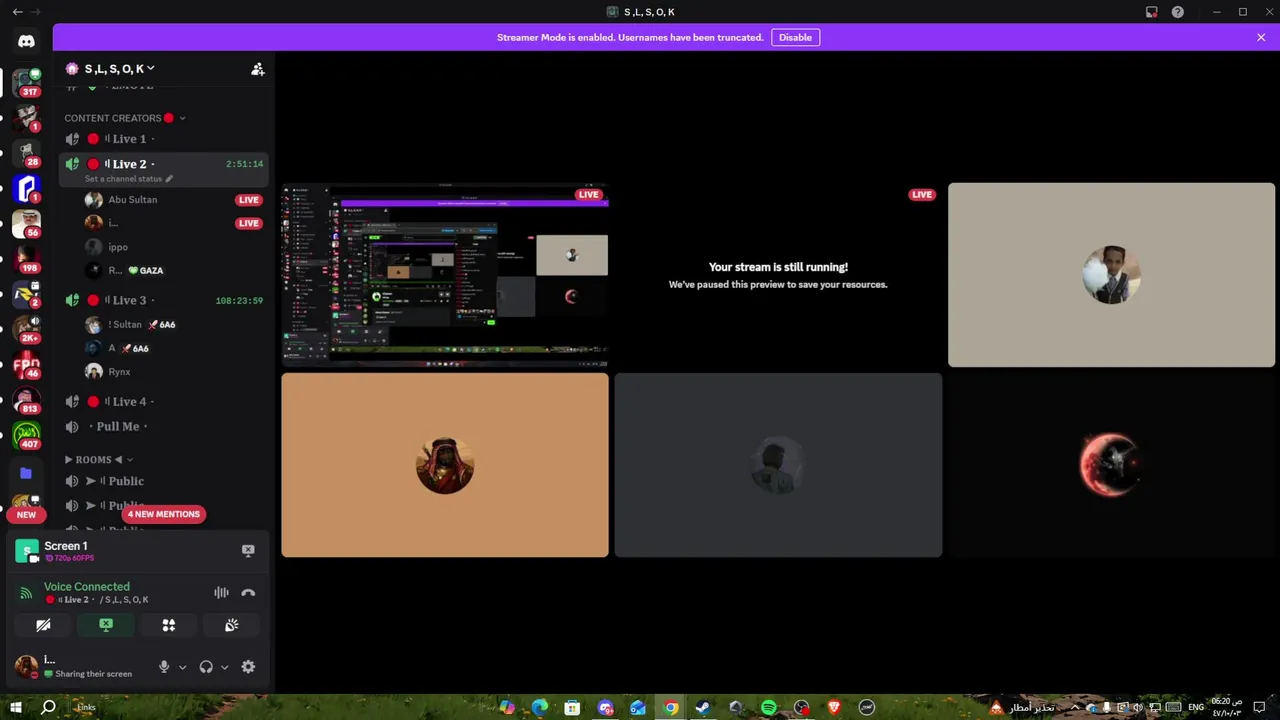Open the server with 56 badge
The image size is (1280, 720).
point(26,223)
